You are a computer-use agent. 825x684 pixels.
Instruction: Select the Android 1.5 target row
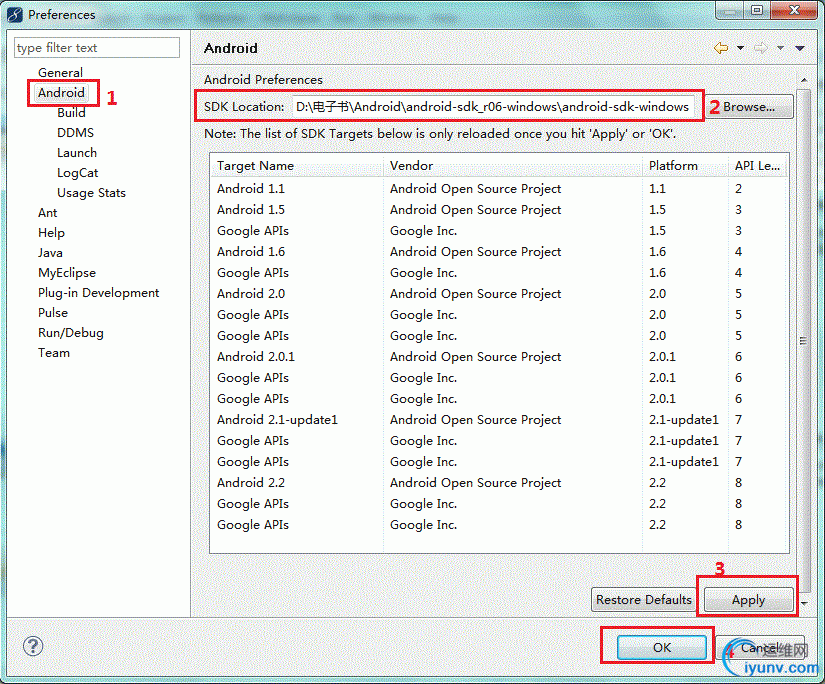click(x=499, y=209)
